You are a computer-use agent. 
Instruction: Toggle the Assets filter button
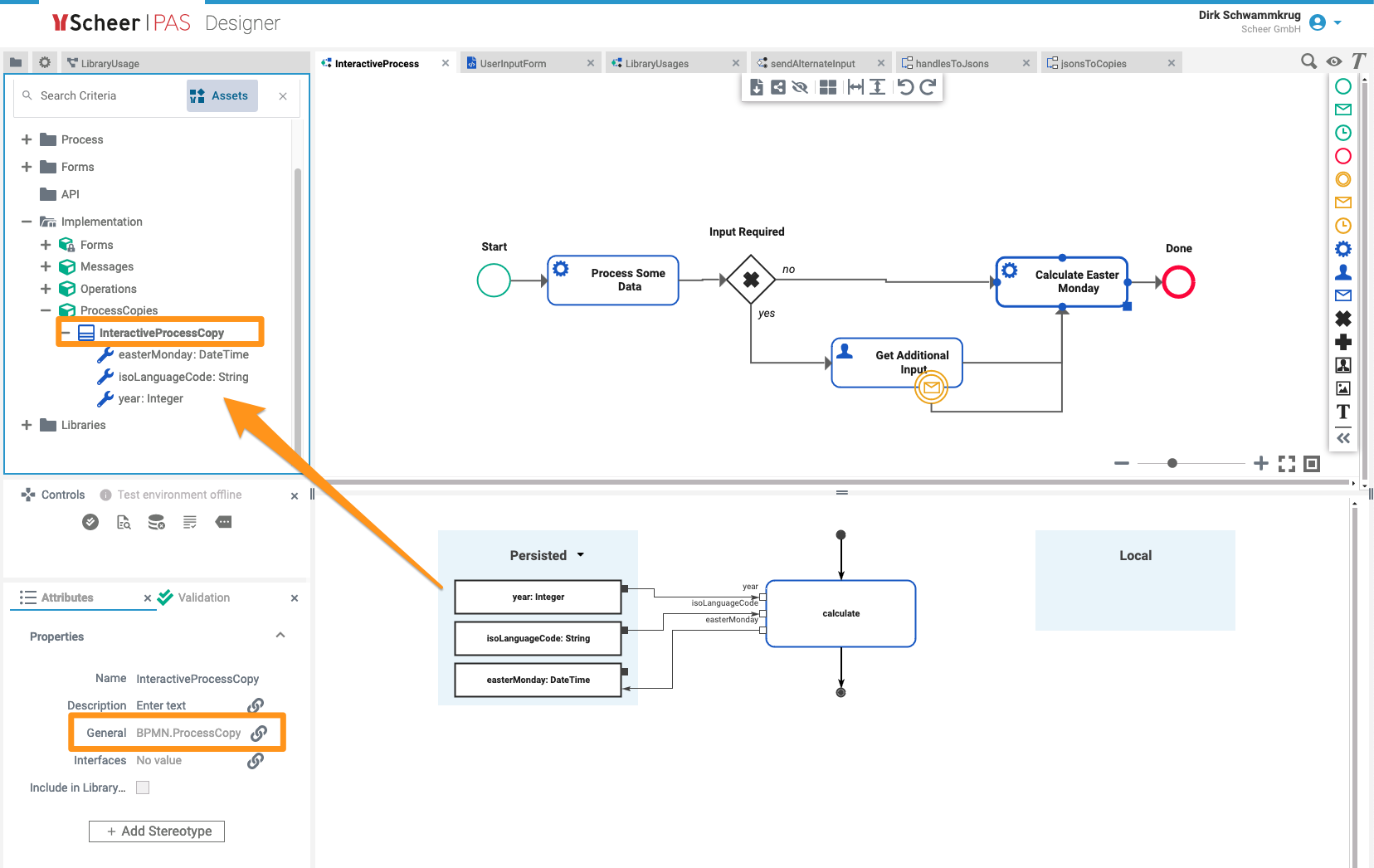pyautogui.click(x=221, y=95)
